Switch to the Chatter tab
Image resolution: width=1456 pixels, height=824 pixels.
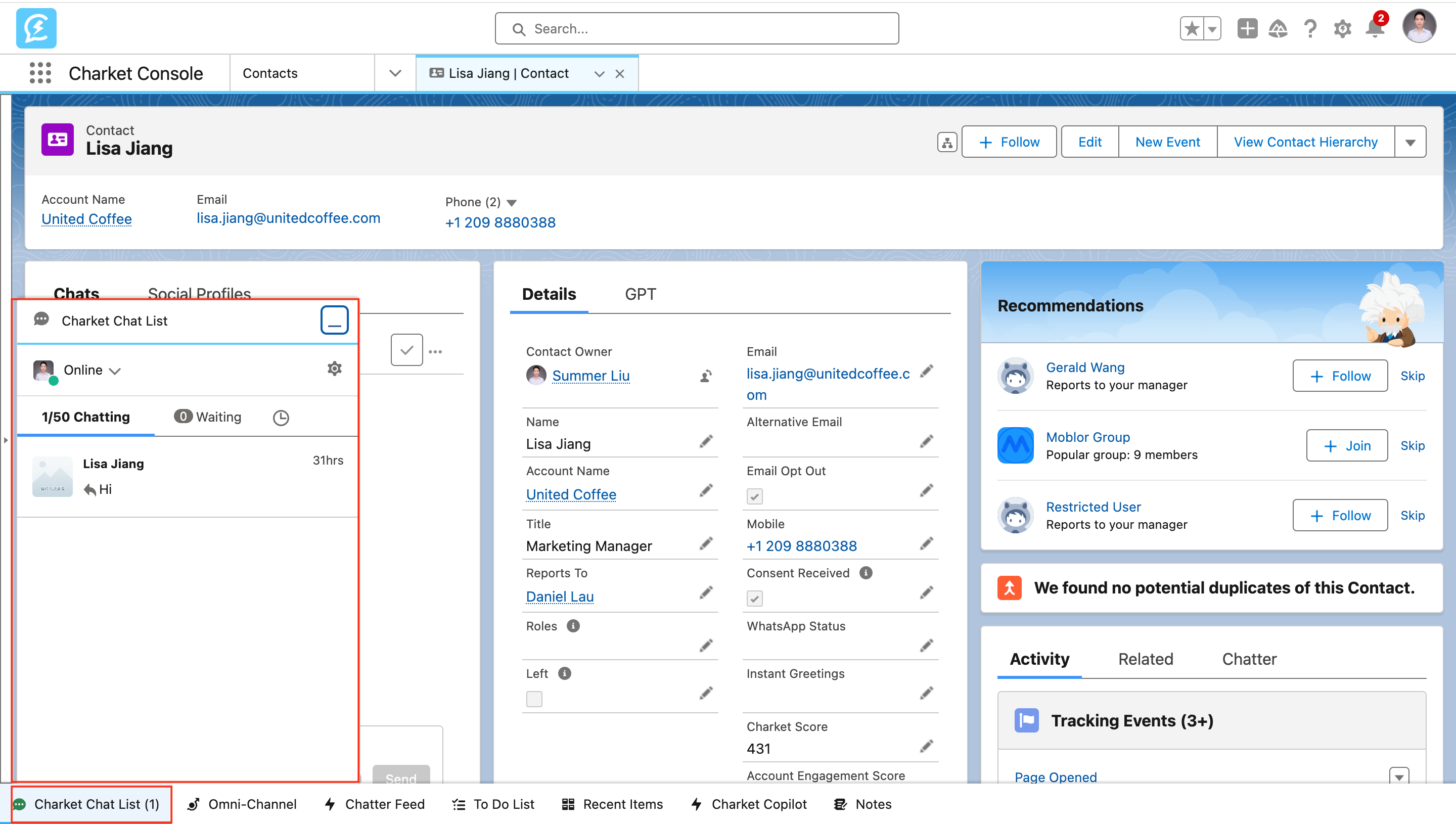1249,659
